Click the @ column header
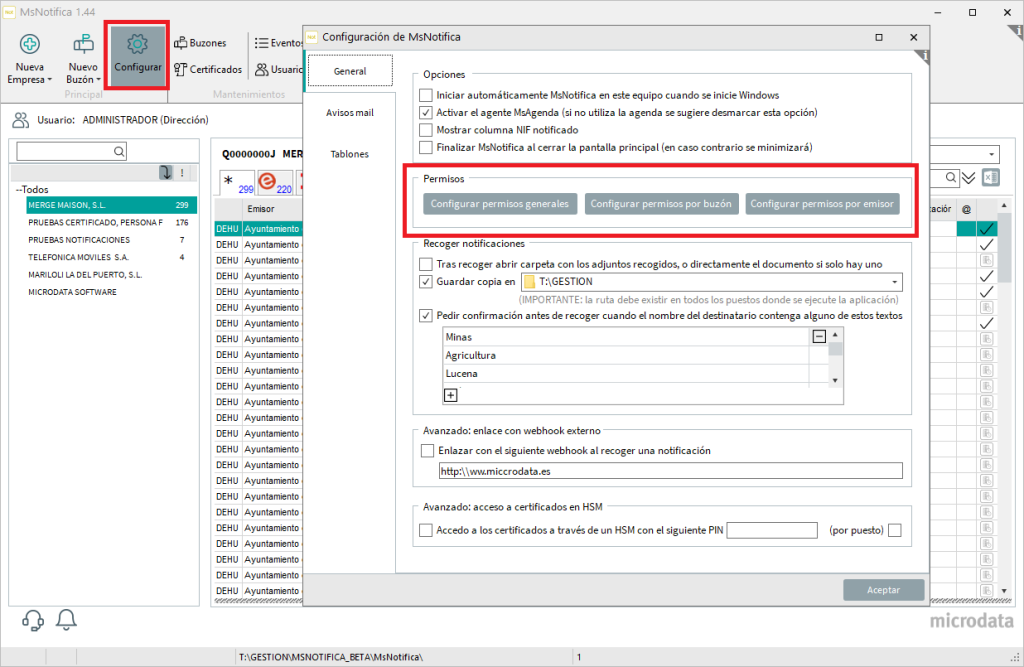 [967, 209]
